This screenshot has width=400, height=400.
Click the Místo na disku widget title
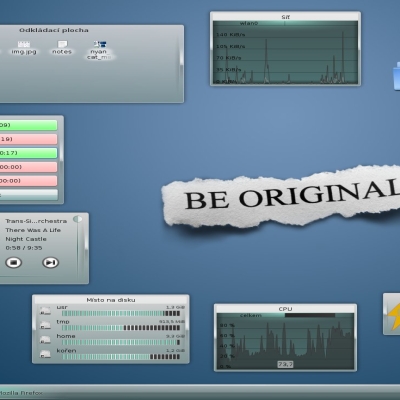click(111, 300)
